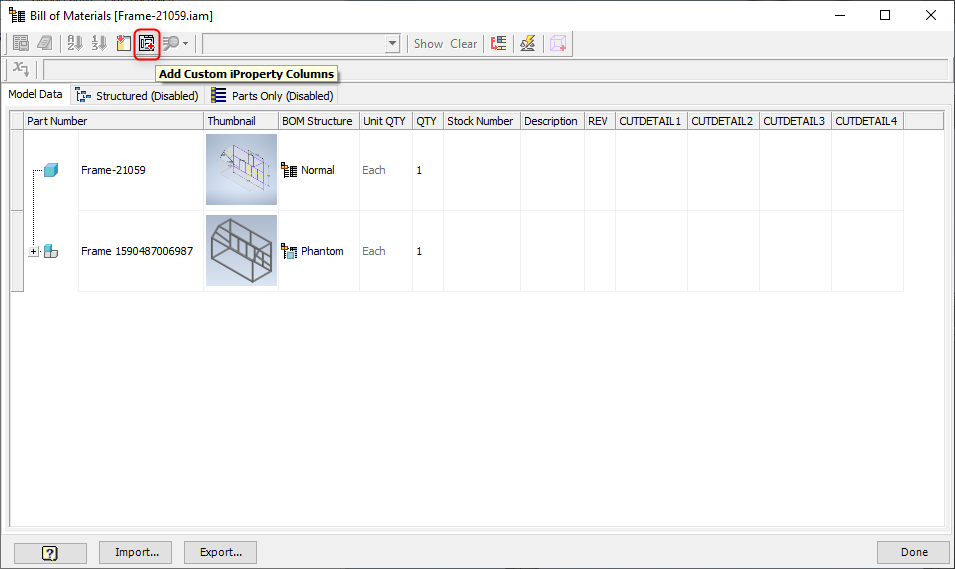
Task: Click the Frame-21059 part cube icon
Action: 51,170
